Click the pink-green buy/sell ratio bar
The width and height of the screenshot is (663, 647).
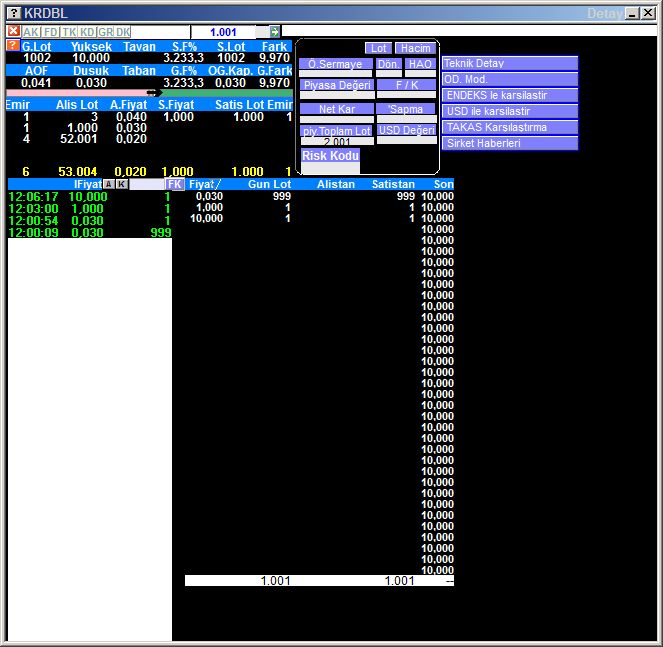(x=150, y=93)
